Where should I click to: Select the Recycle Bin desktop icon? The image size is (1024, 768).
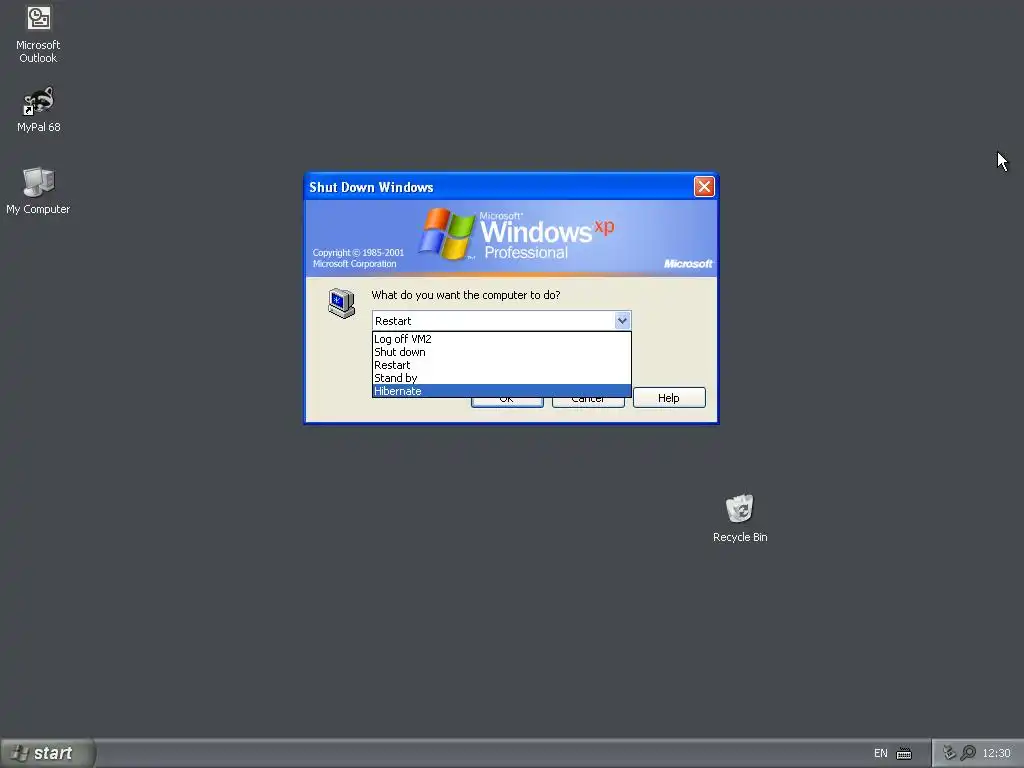tap(740, 519)
